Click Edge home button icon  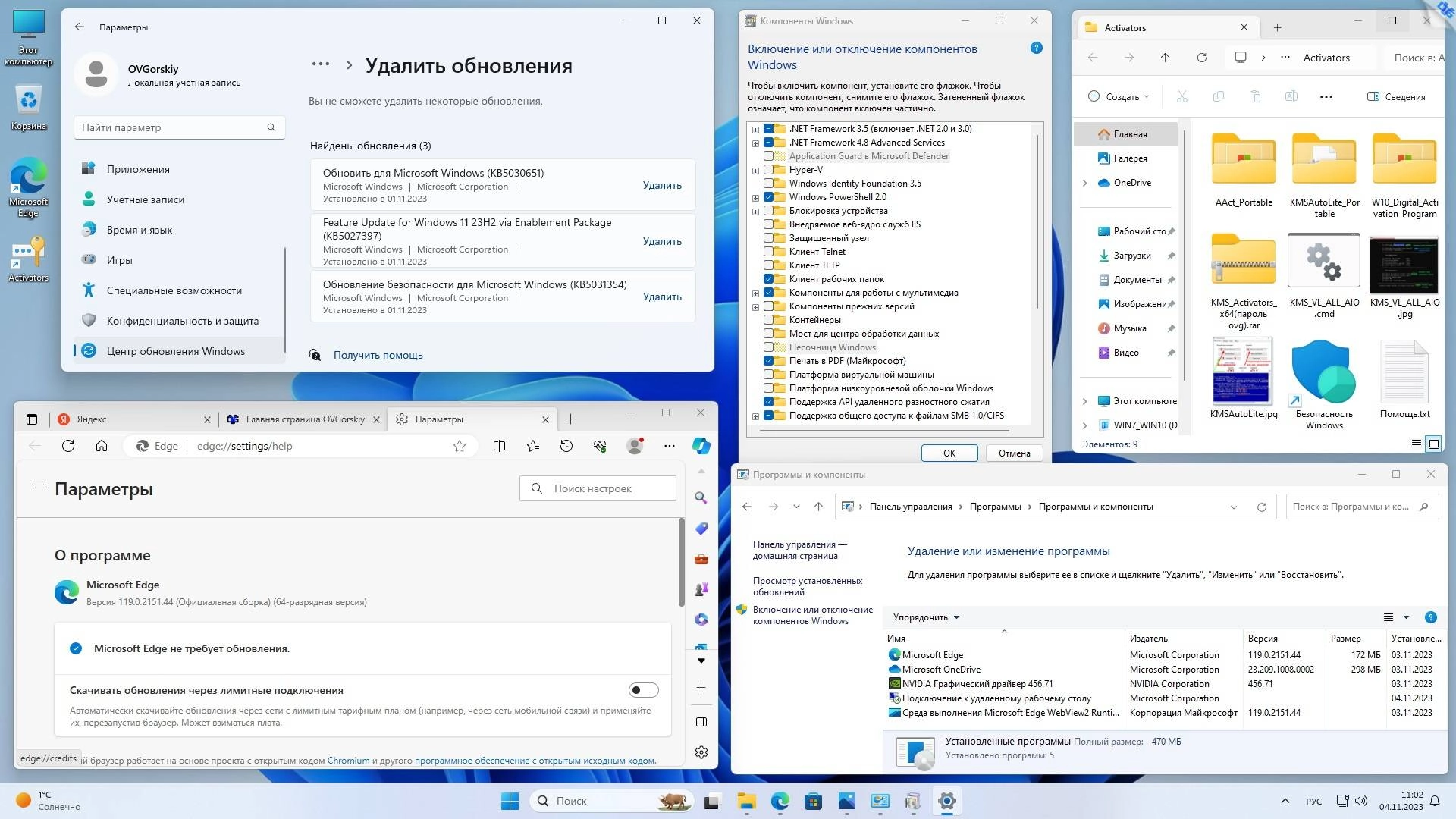coord(102,446)
